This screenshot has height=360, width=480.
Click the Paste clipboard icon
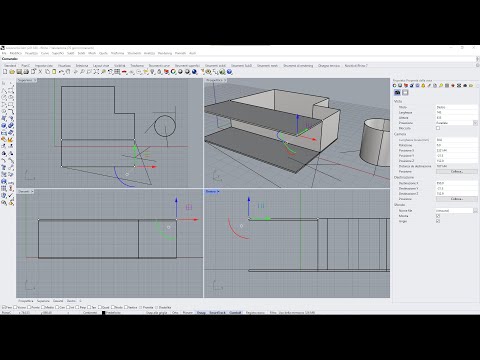pos(54,72)
